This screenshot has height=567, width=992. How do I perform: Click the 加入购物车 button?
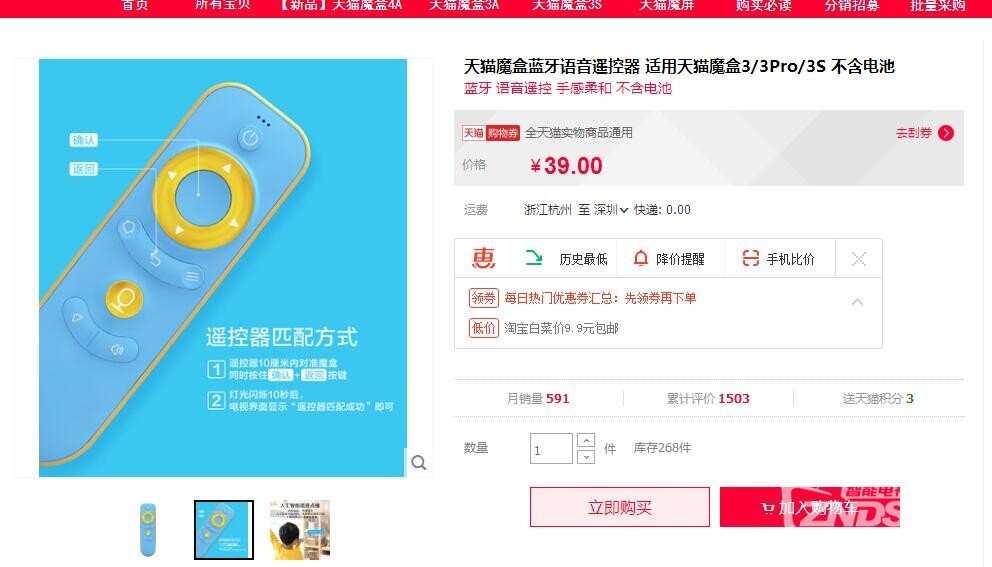[x=810, y=507]
